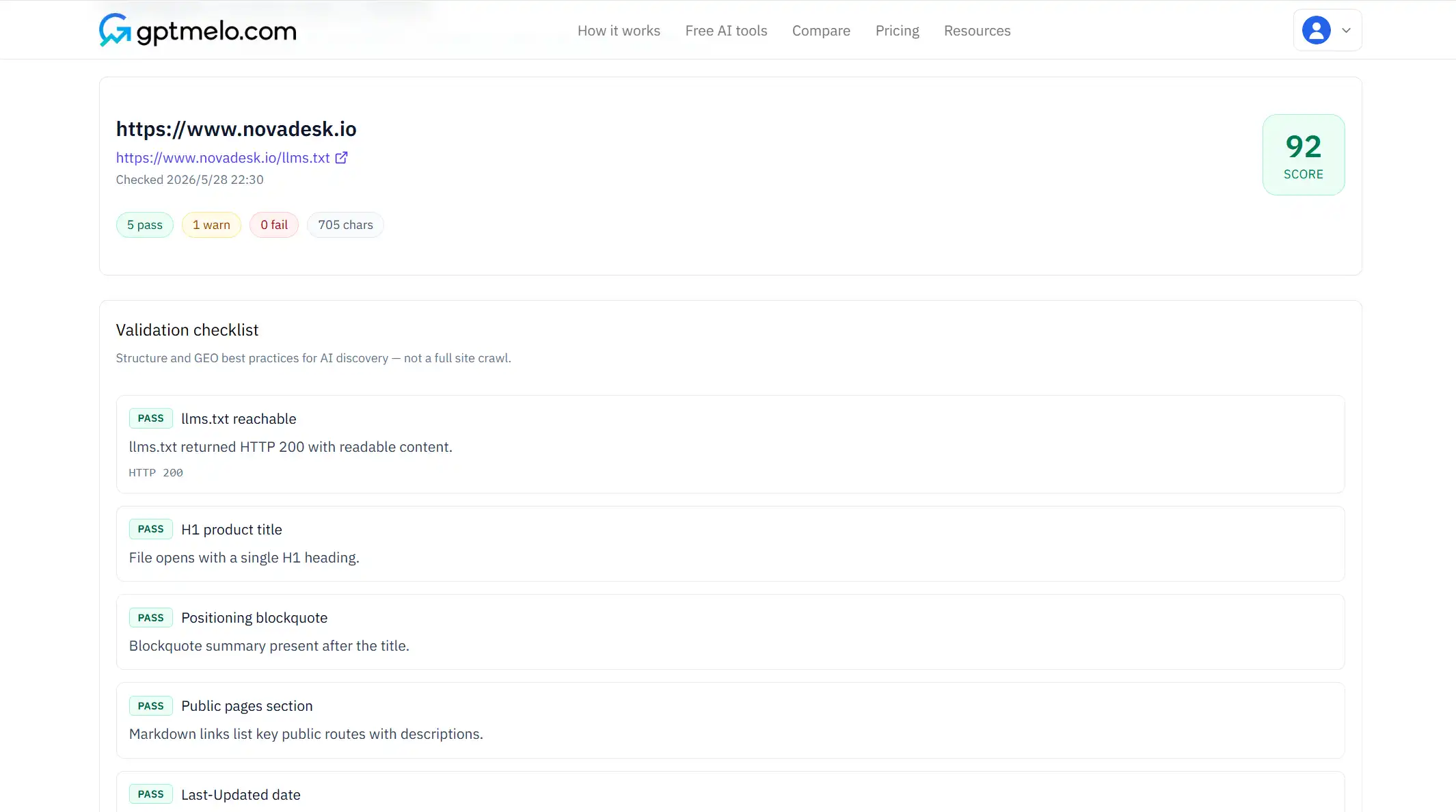Select the https://www.novadesk.io heading
The height and width of the screenshot is (812, 1456).
tap(237, 129)
